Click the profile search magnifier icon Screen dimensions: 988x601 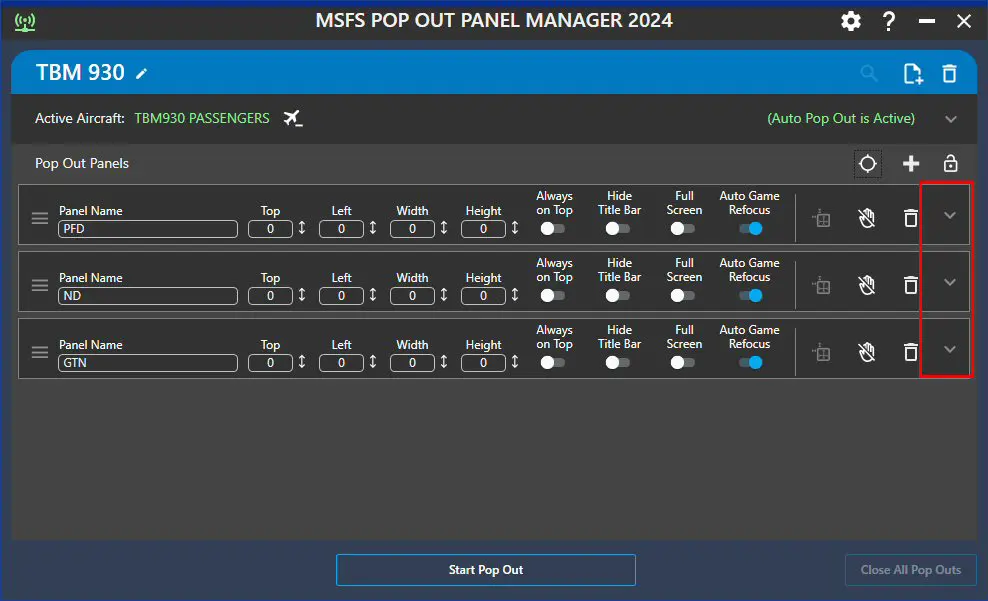[869, 73]
